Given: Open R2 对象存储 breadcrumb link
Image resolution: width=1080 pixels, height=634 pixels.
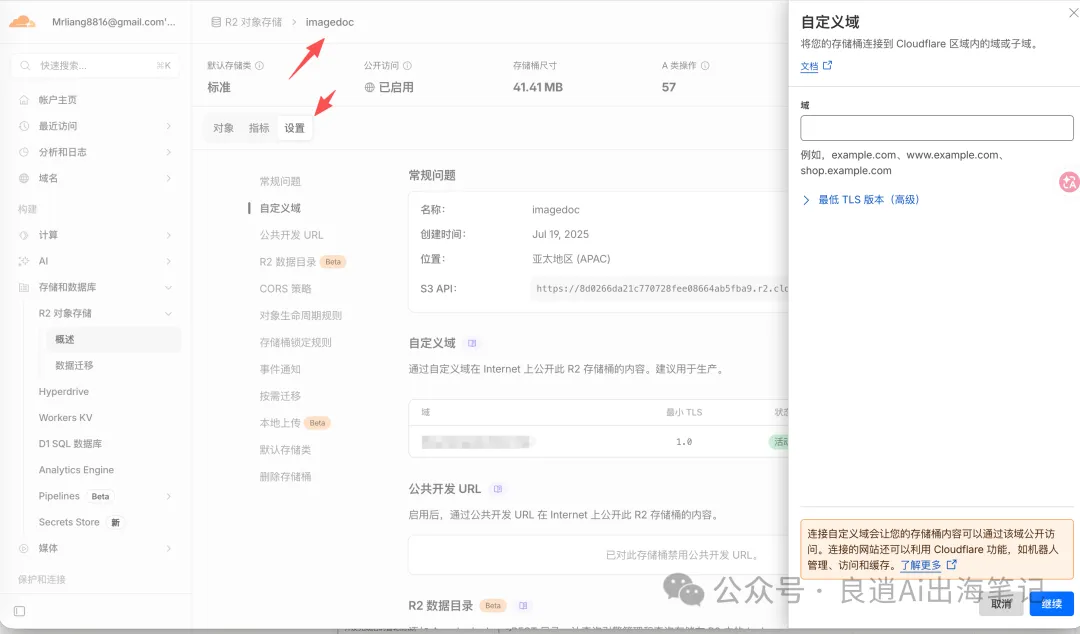Looking at the screenshot, I should (x=253, y=22).
